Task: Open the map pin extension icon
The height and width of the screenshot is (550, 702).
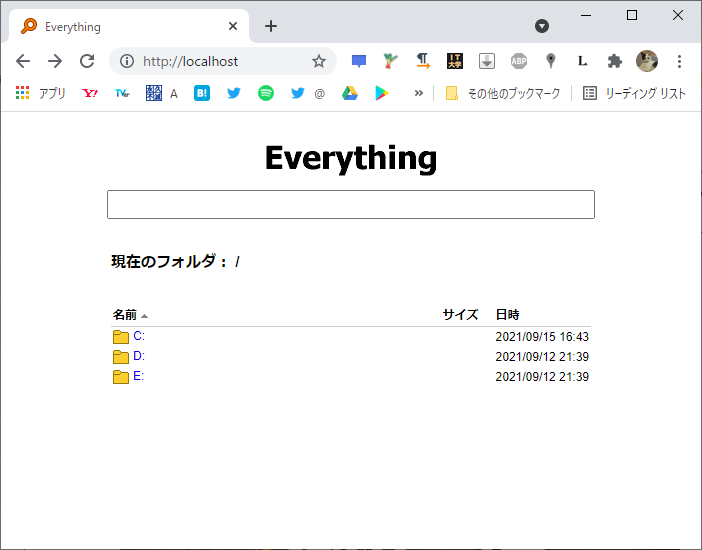Action: tap(551, 61)
